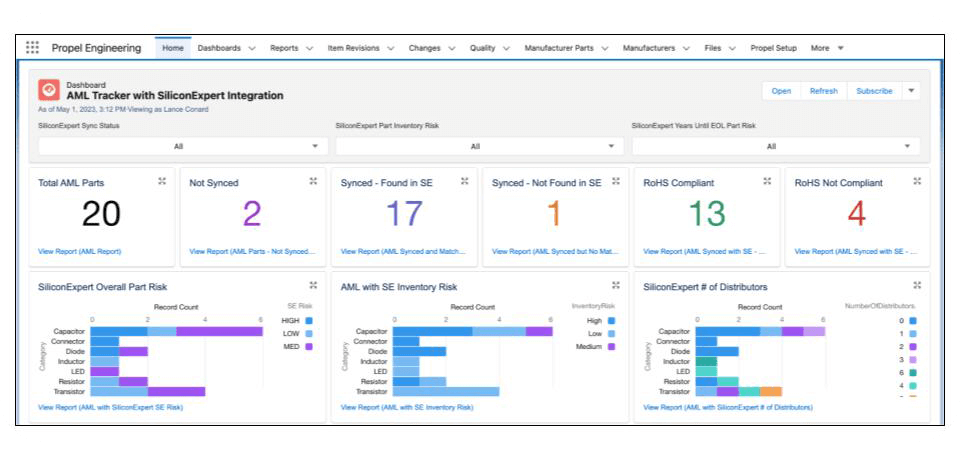The width and height of the screenshot is (960, 460).
Task: Expand the Synced - Found in SE widget
Action: click(x=464, y=181)
